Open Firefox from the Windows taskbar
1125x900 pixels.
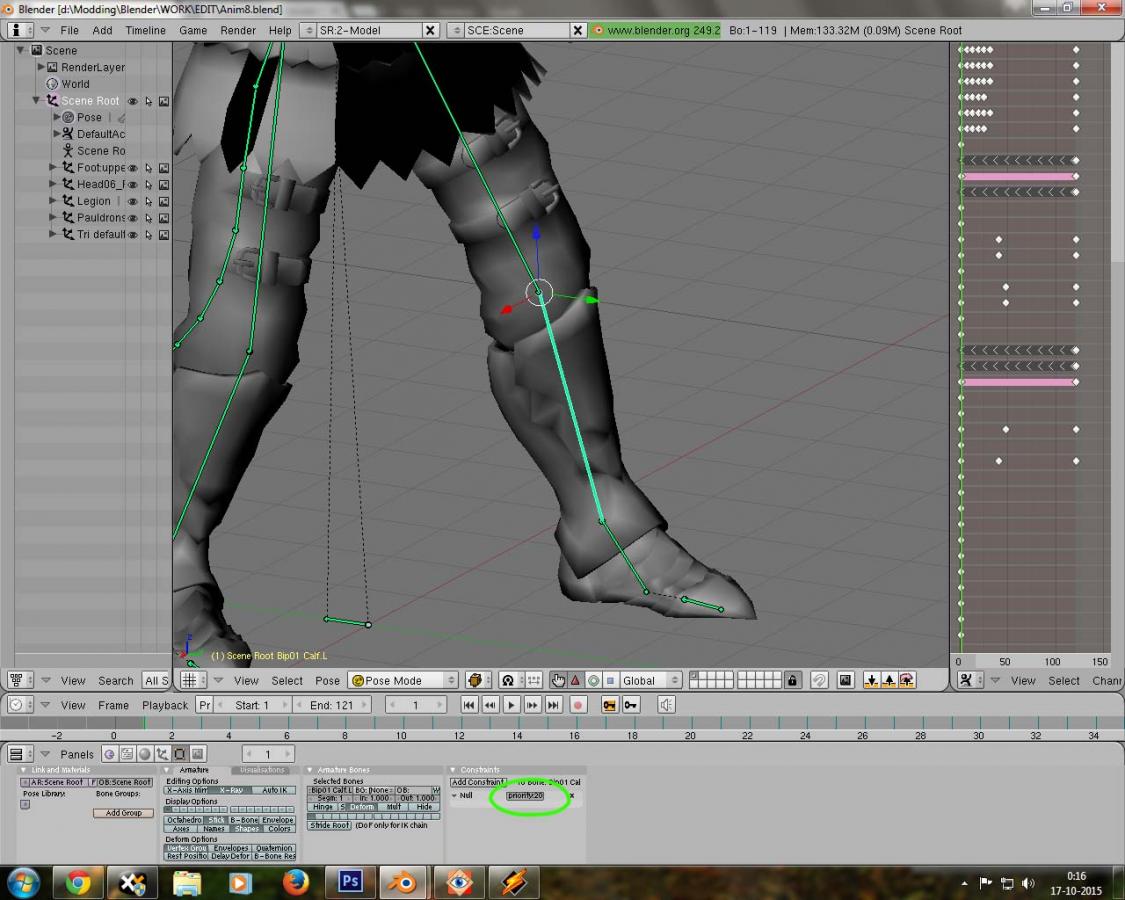click(296, 882)
